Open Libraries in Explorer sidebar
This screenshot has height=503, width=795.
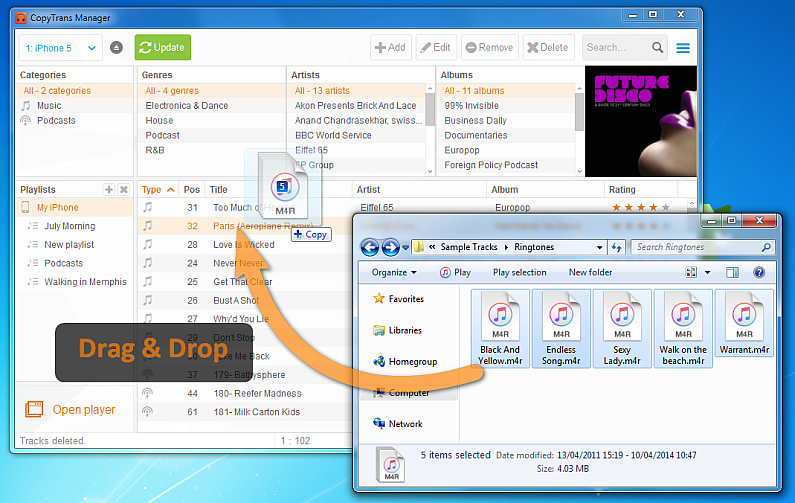tap(398, 331)
